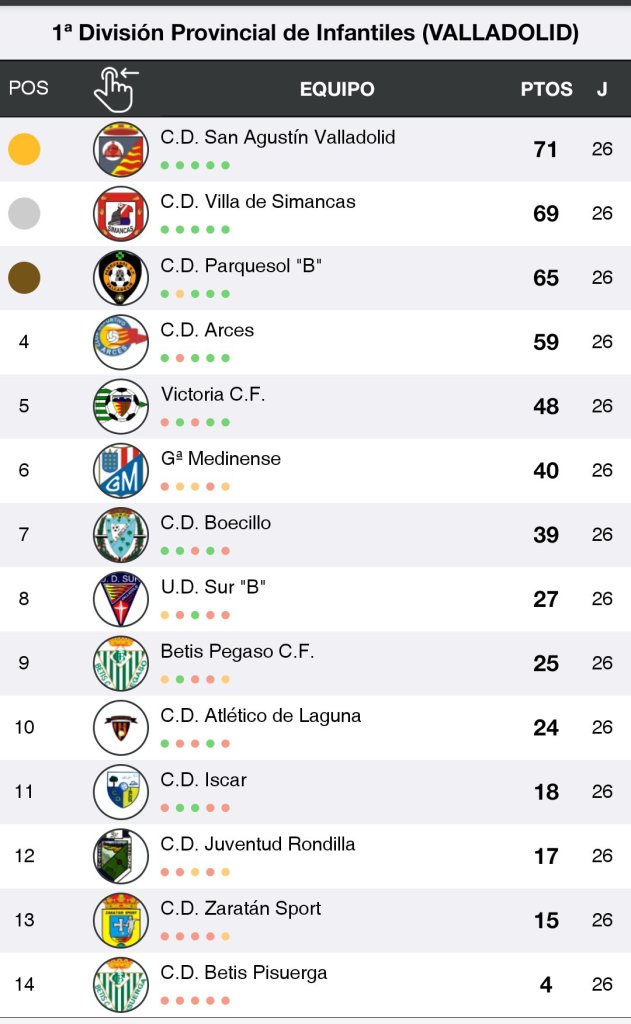Click the C.D. Iscar team name

click(x=203, y=780)
